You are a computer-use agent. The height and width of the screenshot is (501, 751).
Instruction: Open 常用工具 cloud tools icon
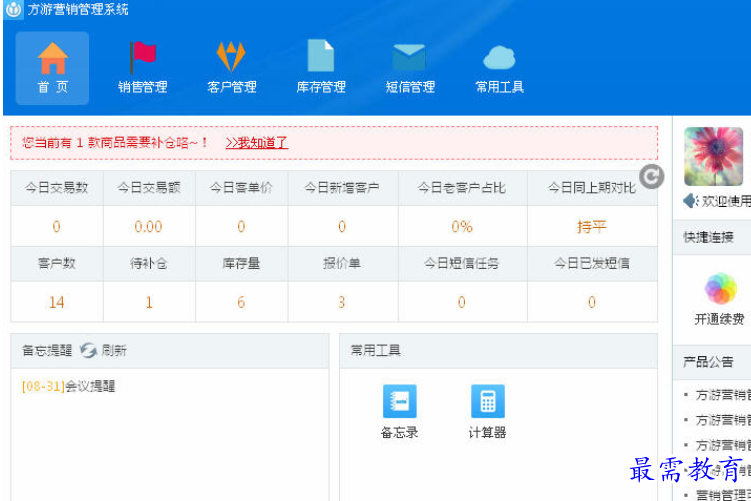point(499,66)
